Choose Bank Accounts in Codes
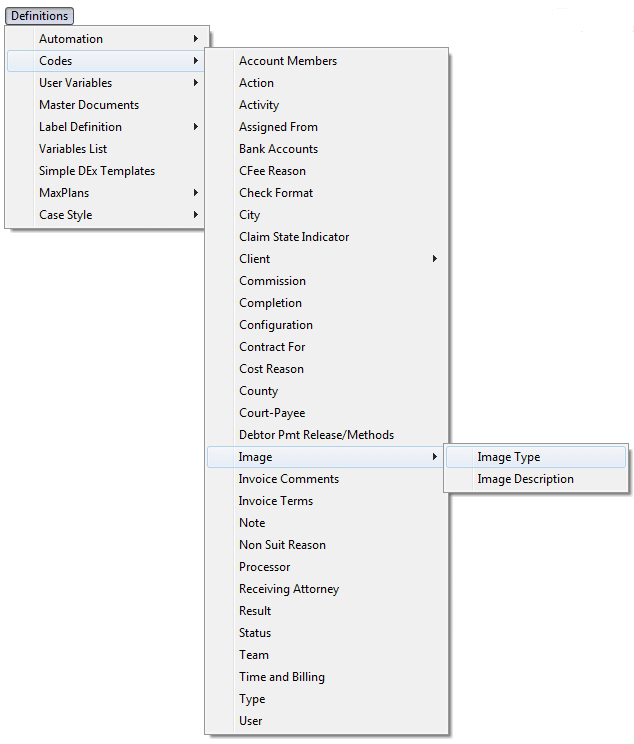The height and width of the screenshot is (744, 634). 278,149
